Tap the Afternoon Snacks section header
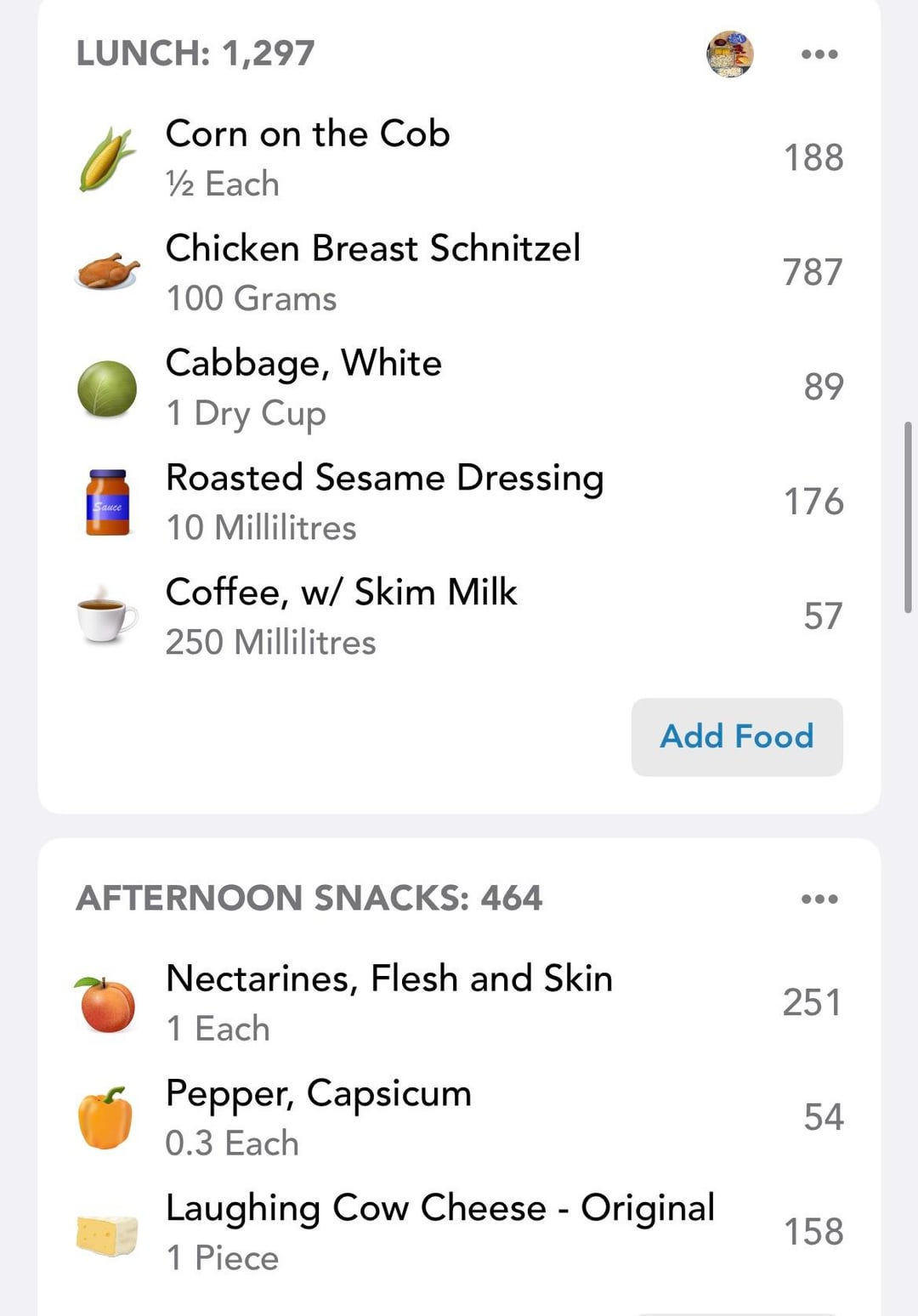The width and height of the screenshot is (918, 1316). pos(309,899)
